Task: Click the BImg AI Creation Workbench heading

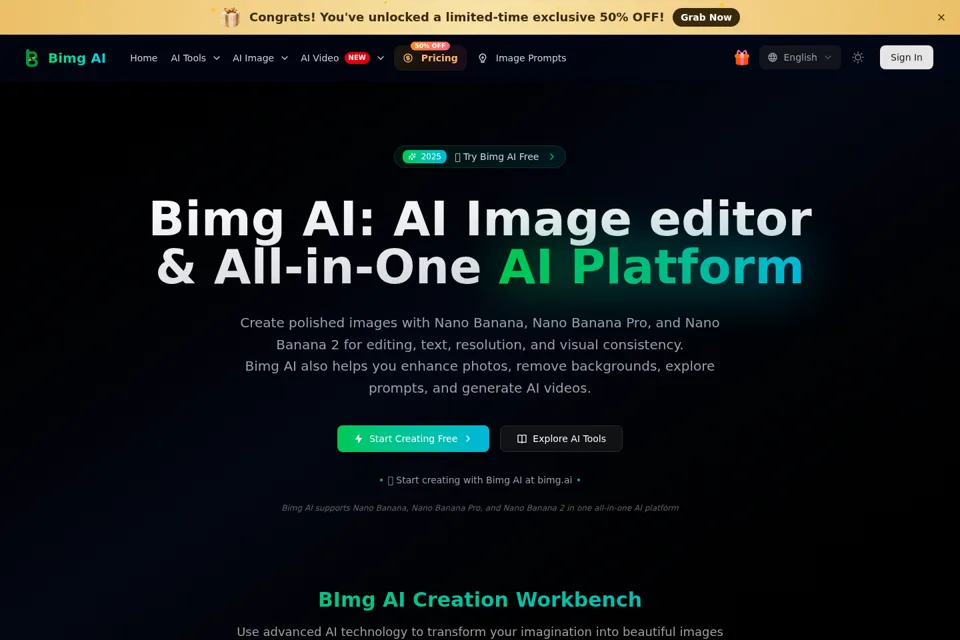Action: 479,600
